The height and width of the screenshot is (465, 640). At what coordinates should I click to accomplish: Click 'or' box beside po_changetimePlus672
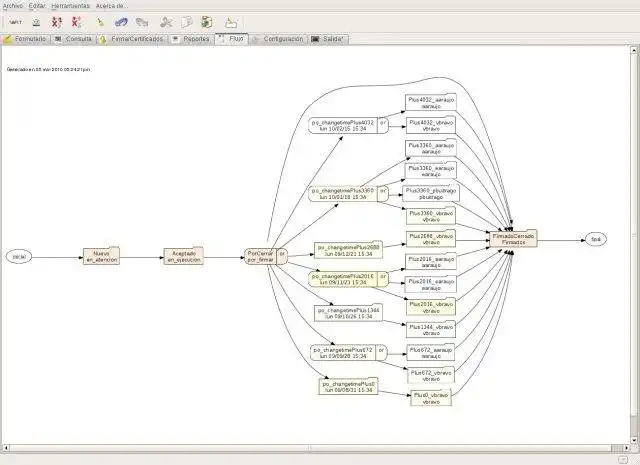tap(381, 353)
